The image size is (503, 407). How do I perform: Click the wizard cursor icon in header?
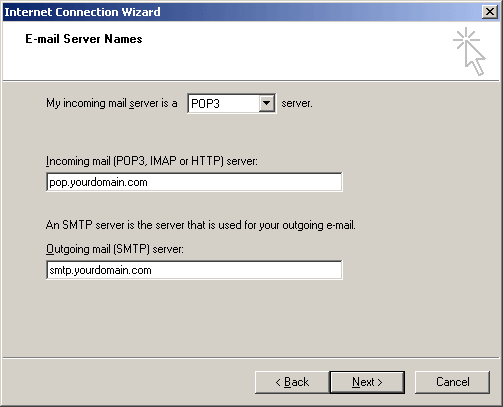pos(469,51)
